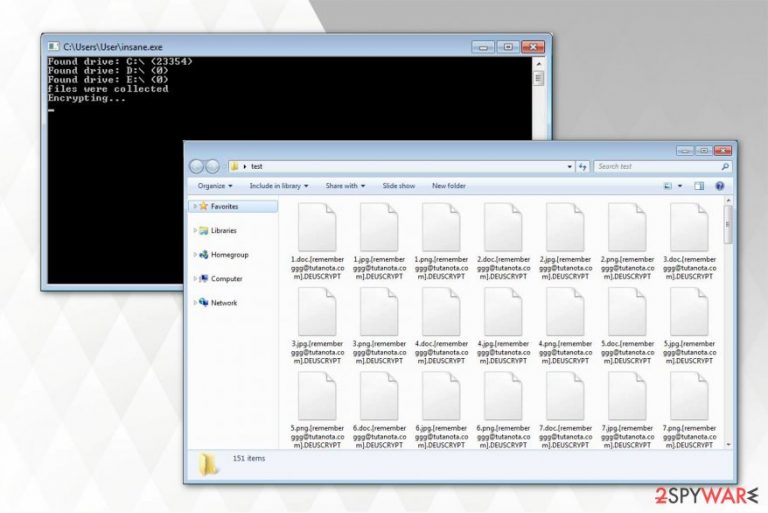Click the Explorer Back navigation button
Image resolution: width=768 pixels, height=513 pixels.
pos(196,167)
